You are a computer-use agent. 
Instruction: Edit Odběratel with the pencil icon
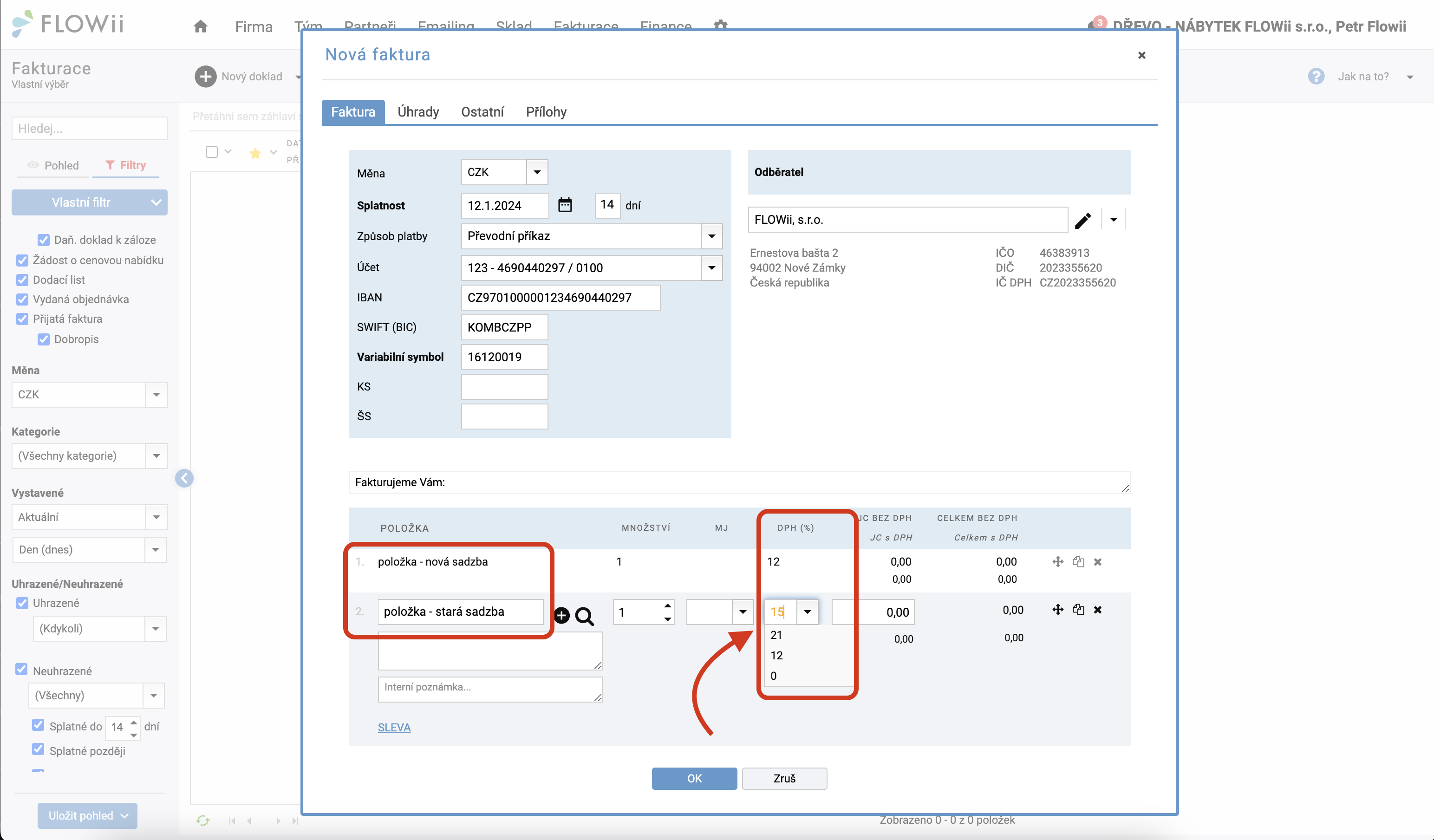pyautogui.click(x=1083, y=220)
